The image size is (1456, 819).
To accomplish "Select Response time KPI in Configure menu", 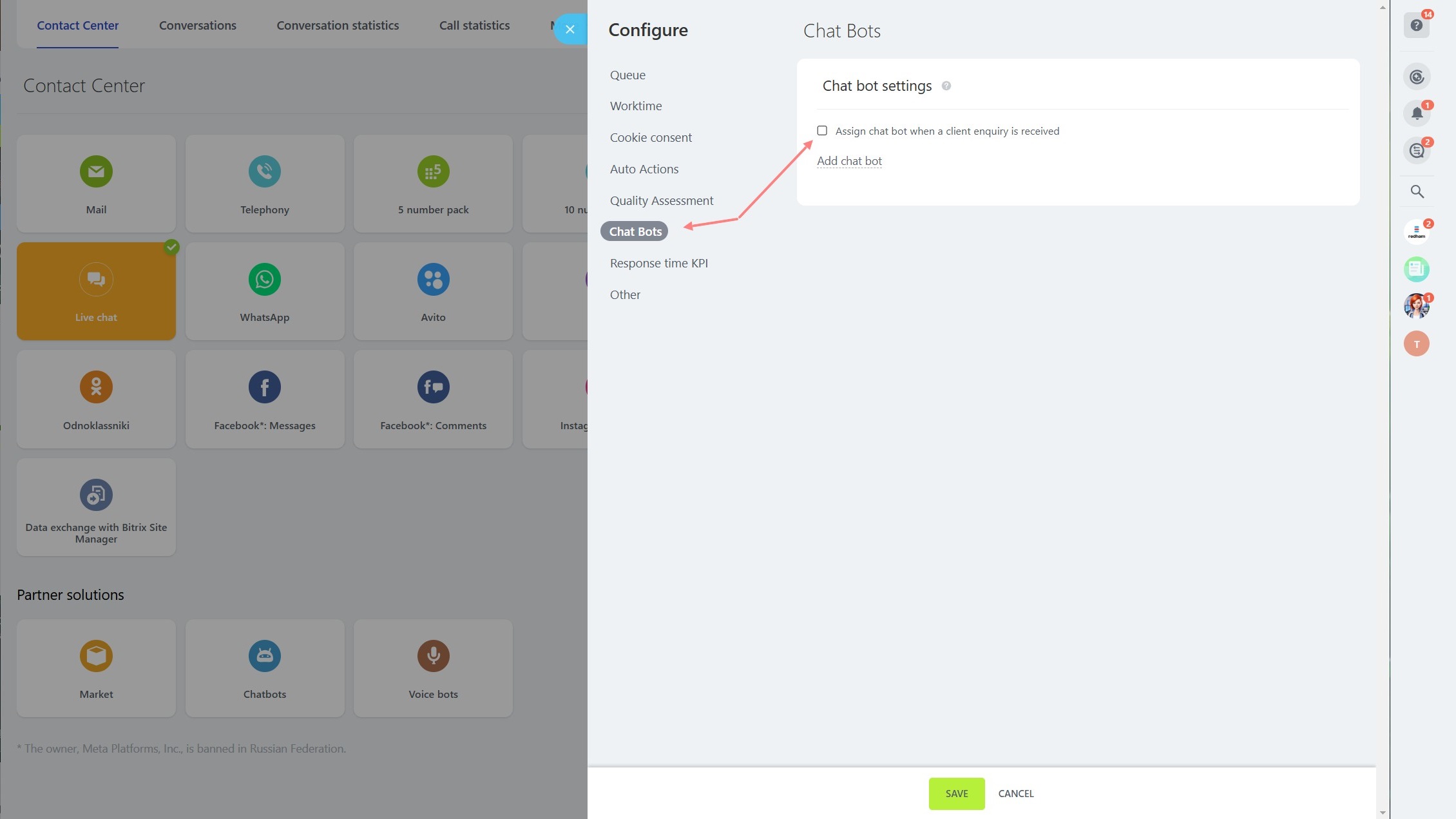I will coord(658,263).
